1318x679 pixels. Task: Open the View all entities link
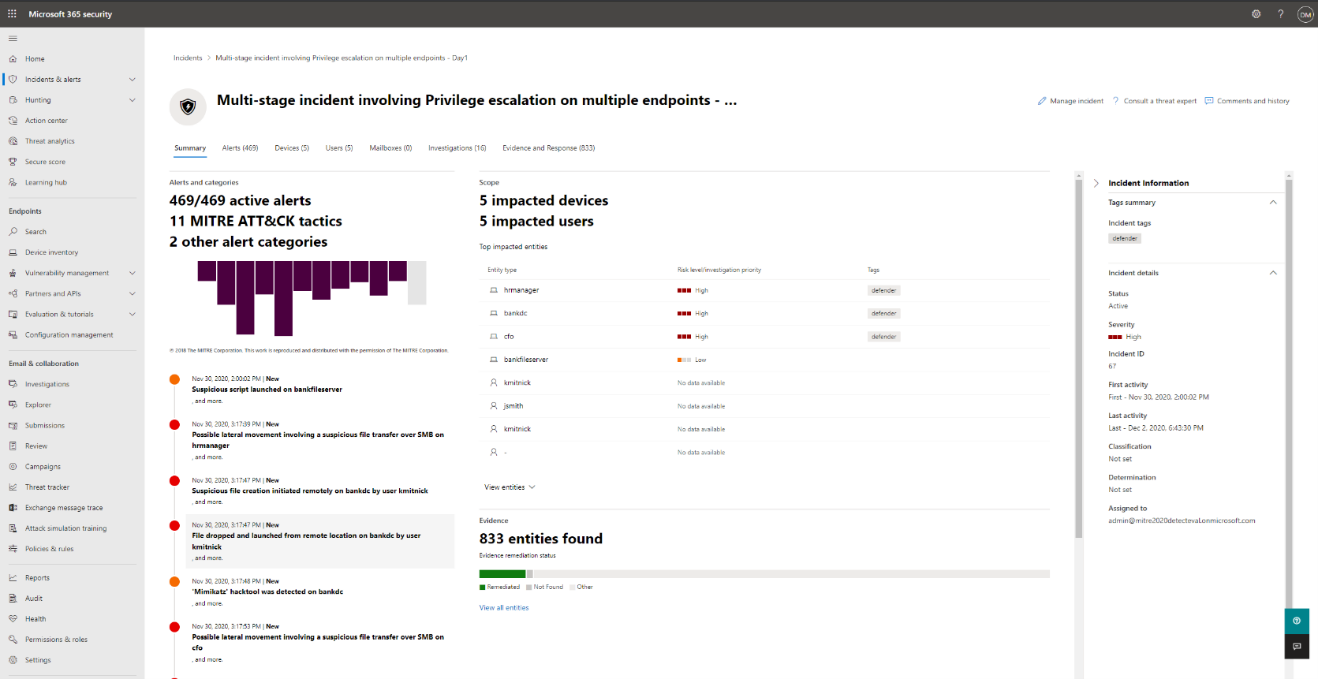coord(503,607)
